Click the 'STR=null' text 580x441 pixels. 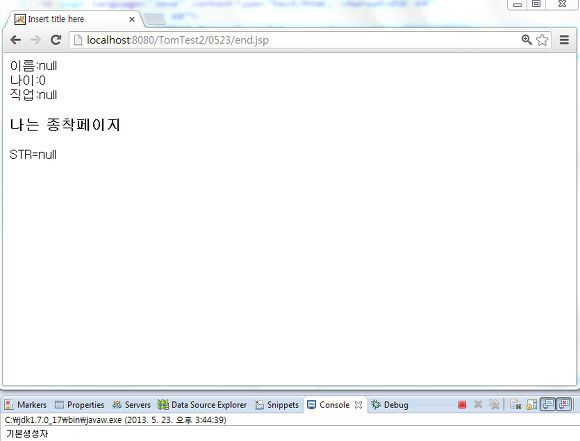(x=33, y=154)
